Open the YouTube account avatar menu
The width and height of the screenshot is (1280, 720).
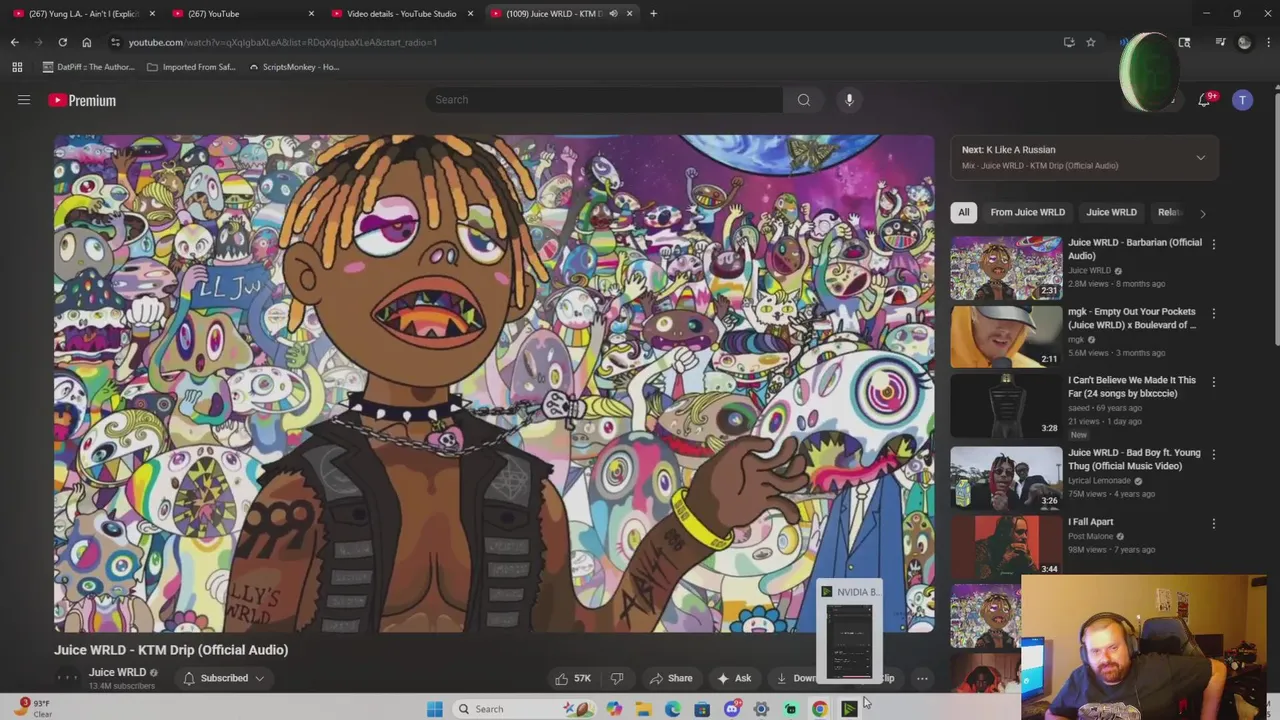click(1242, 100)
